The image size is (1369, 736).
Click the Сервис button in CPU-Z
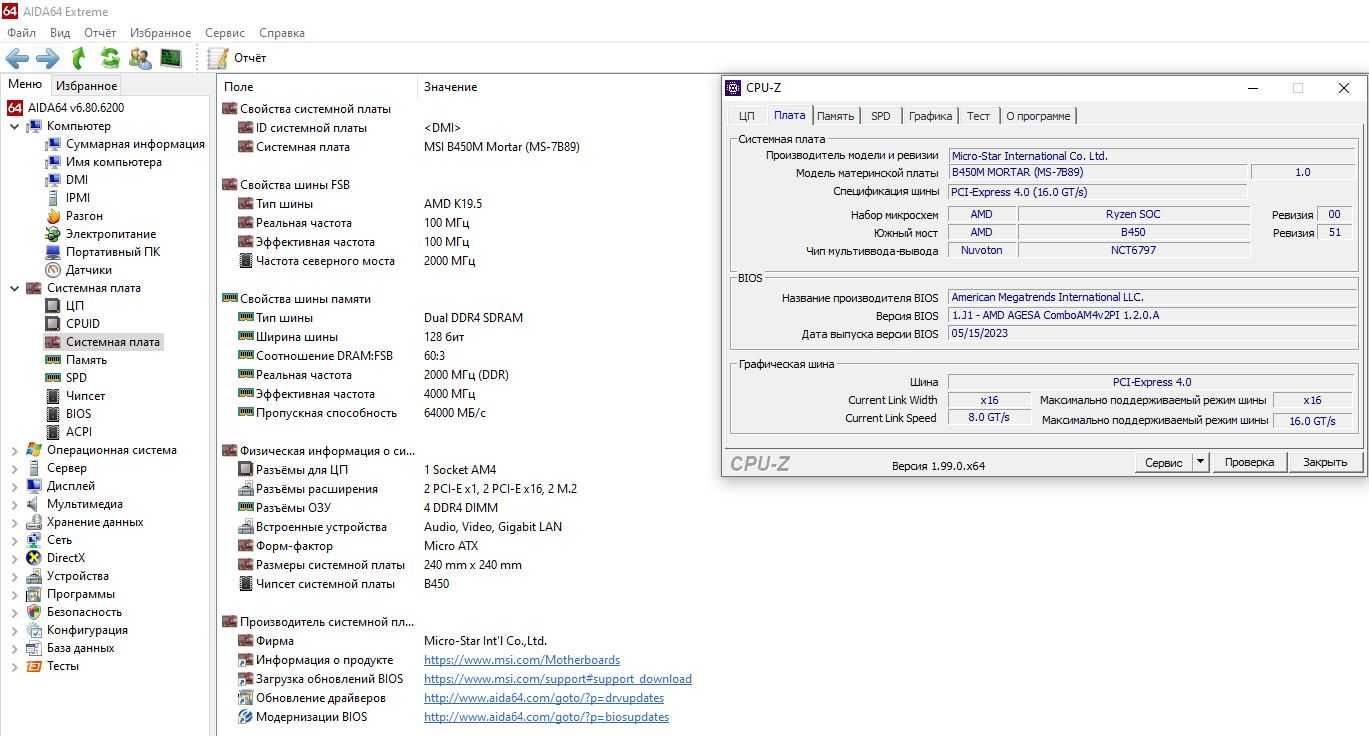(1164, 462)
